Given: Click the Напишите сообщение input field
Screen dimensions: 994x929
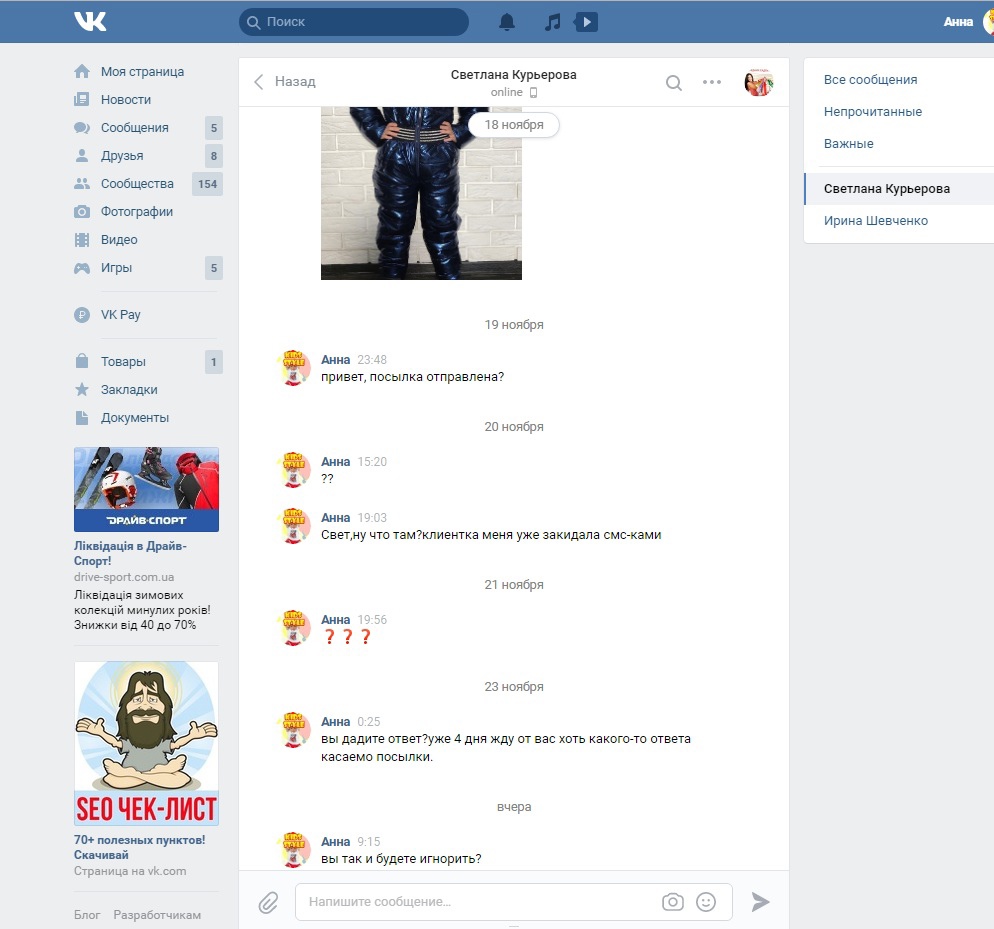Looking at the screenshot, I should 480,902.
